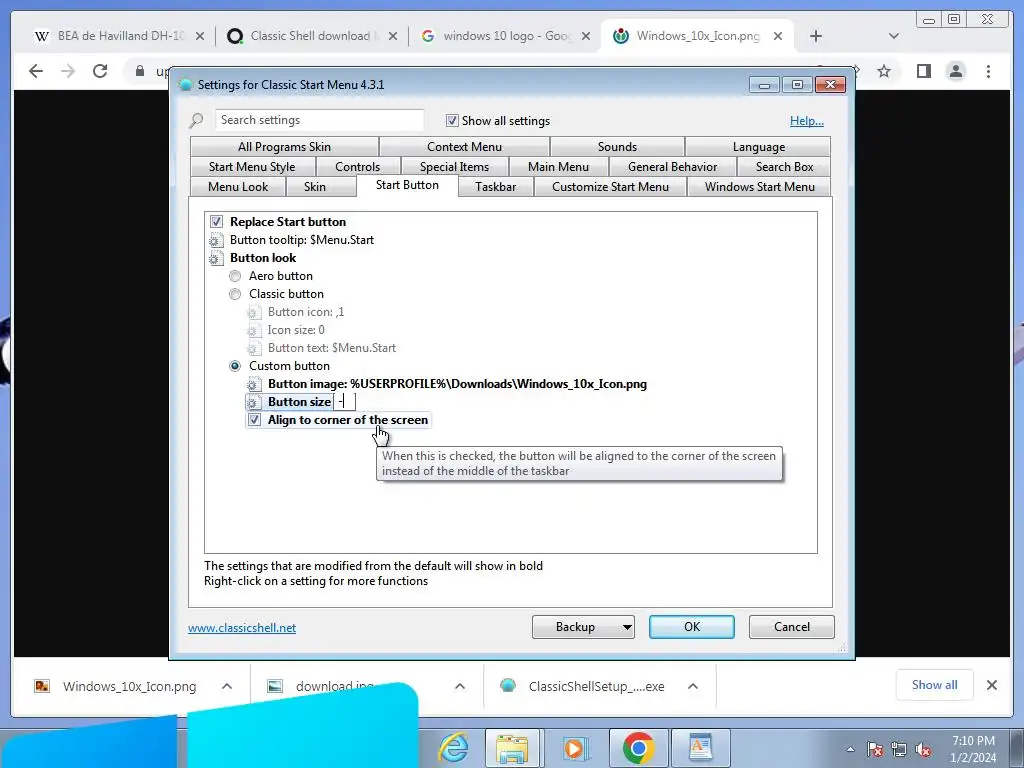Click gear icon beside Button look
Screen dimensions: 1024x768
pos(216,258)
